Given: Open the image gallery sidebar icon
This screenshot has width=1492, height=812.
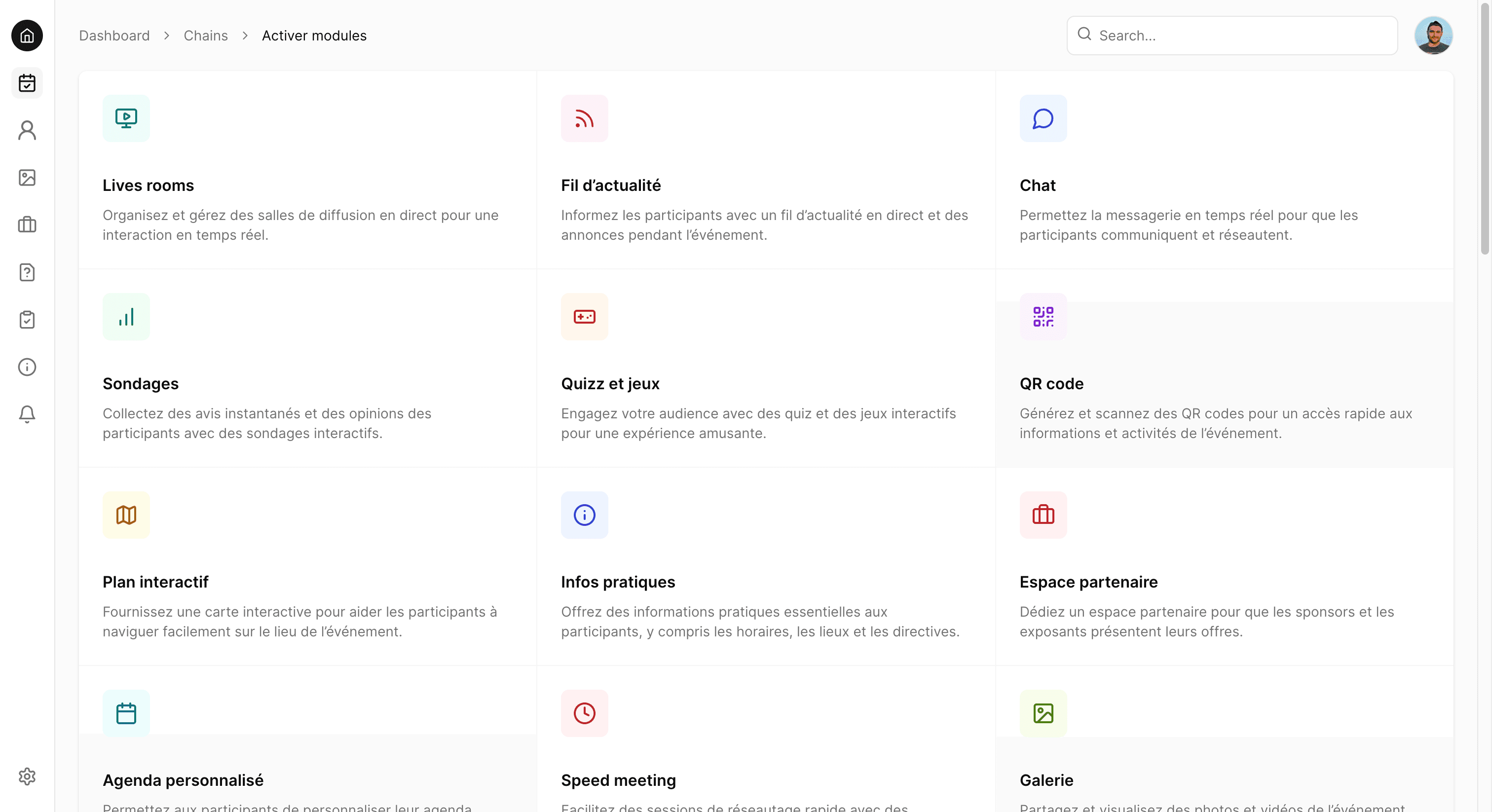Looking at the screenshot, I should [x=27, y=177].
